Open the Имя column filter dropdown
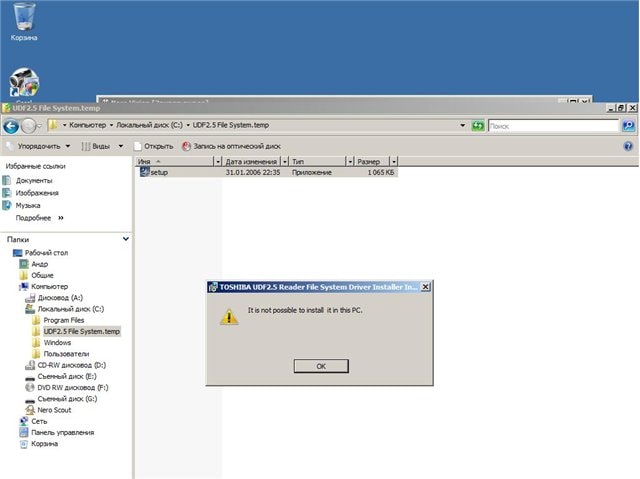Screen dimensions: 640x479 pyautogui.click(x=218, y=162)
